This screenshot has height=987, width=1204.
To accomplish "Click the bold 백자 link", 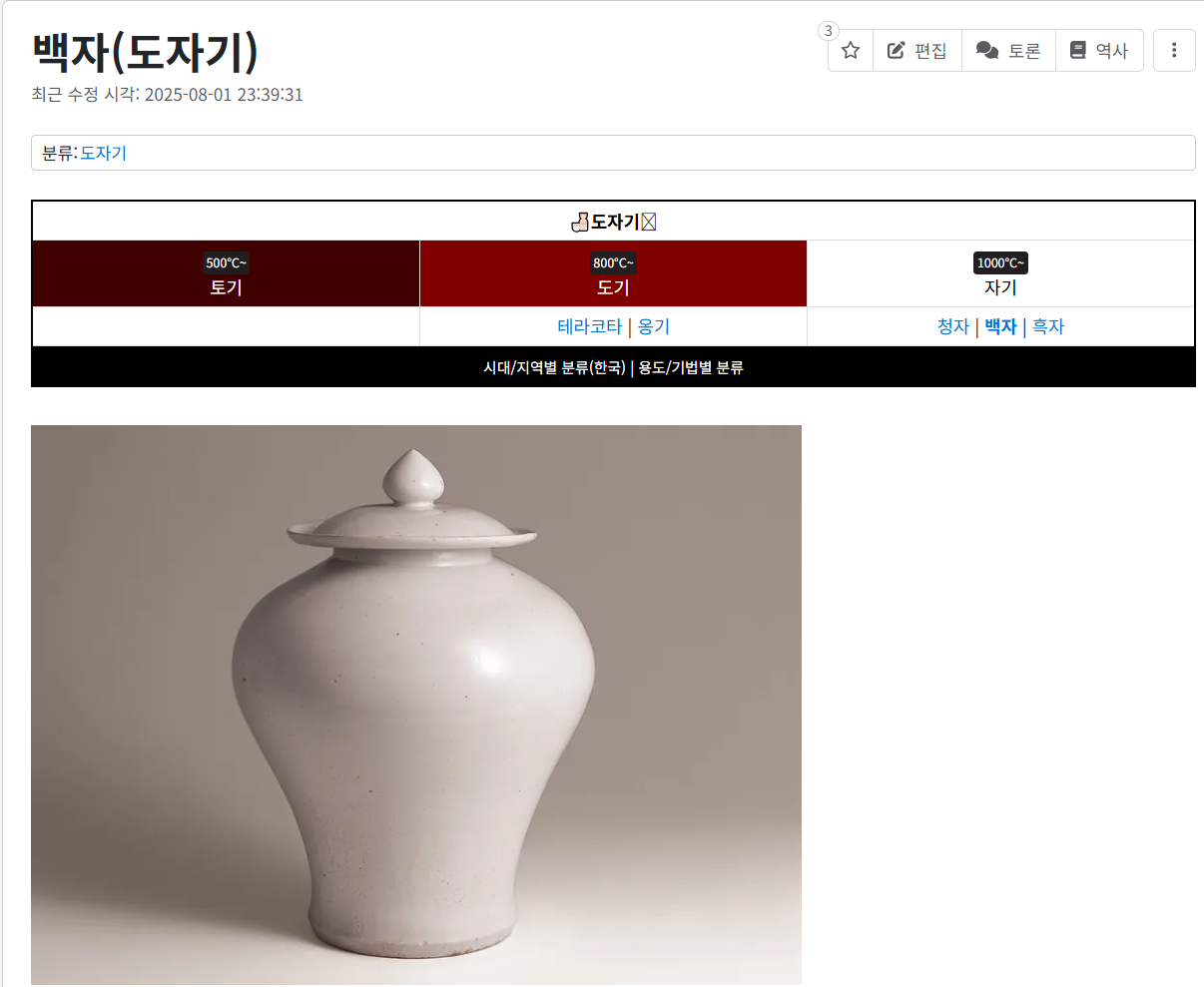I will point(1000,326).
